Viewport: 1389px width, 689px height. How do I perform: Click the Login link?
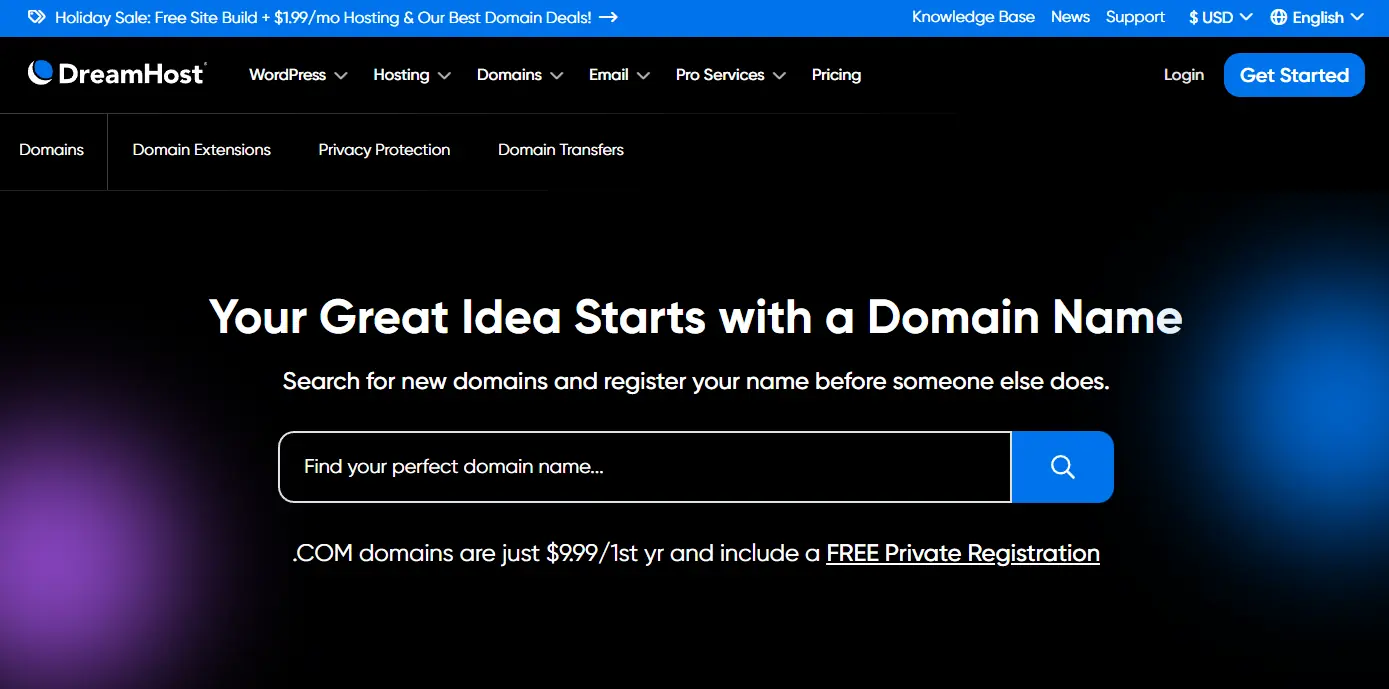click(x=1184, y=75)
